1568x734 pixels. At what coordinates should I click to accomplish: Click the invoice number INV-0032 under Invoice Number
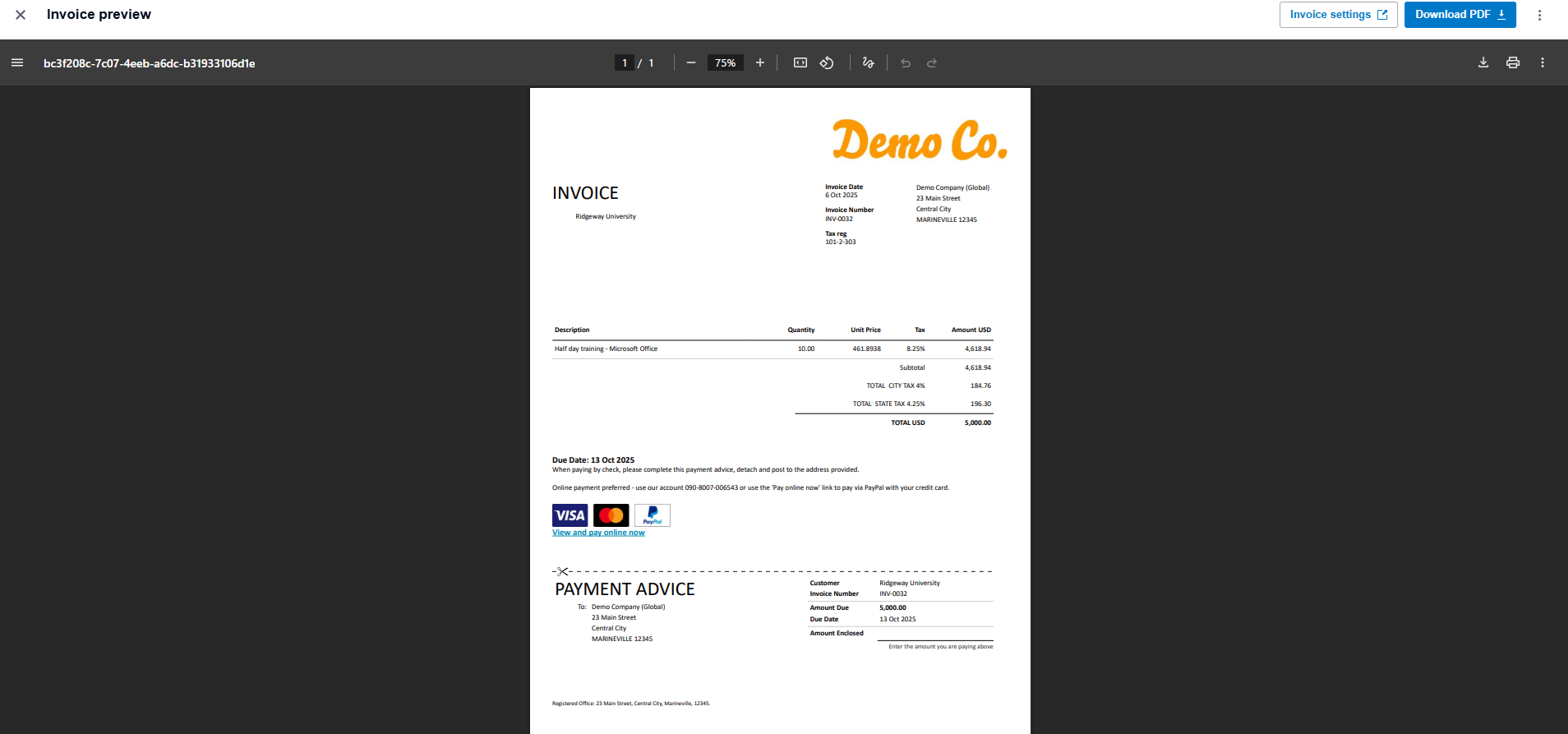tap(839, 219)
